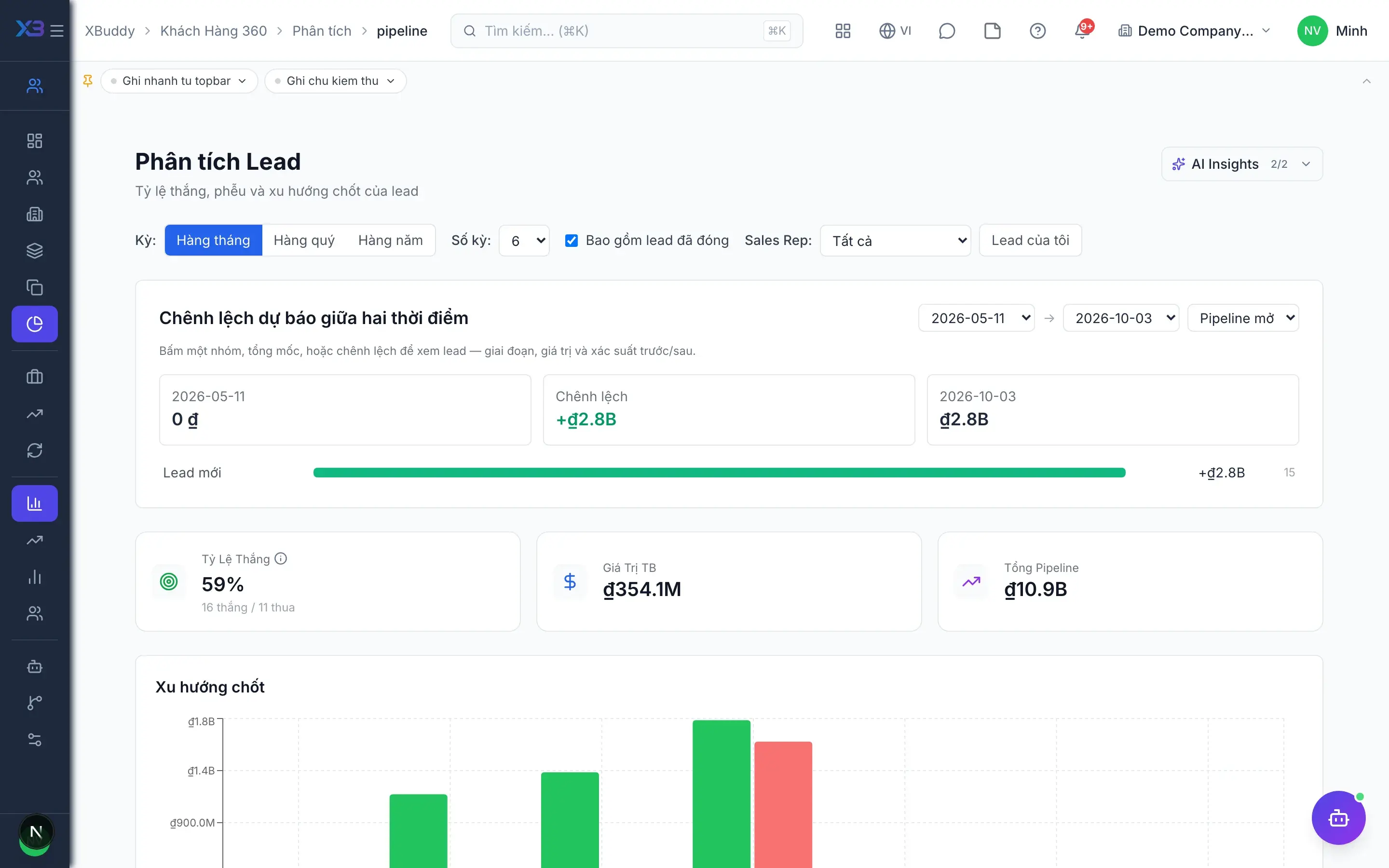Open the git branch sidebar icon
The image size is (1389, 868).
click(34, 703)
